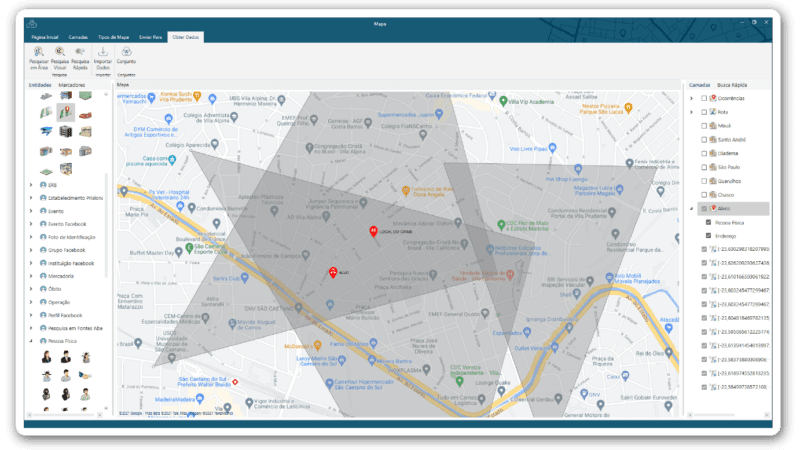Select the highlighted map-pin entity icon
The image size is (800, 450).
[x=65, y=112]
